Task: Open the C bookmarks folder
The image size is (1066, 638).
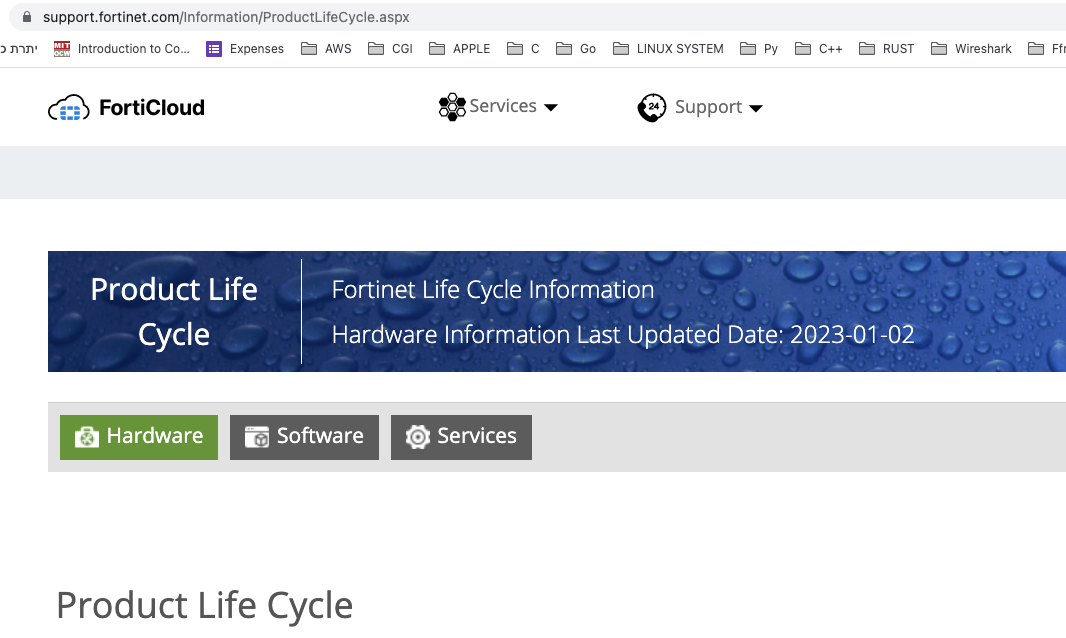Action: point(523,49)
